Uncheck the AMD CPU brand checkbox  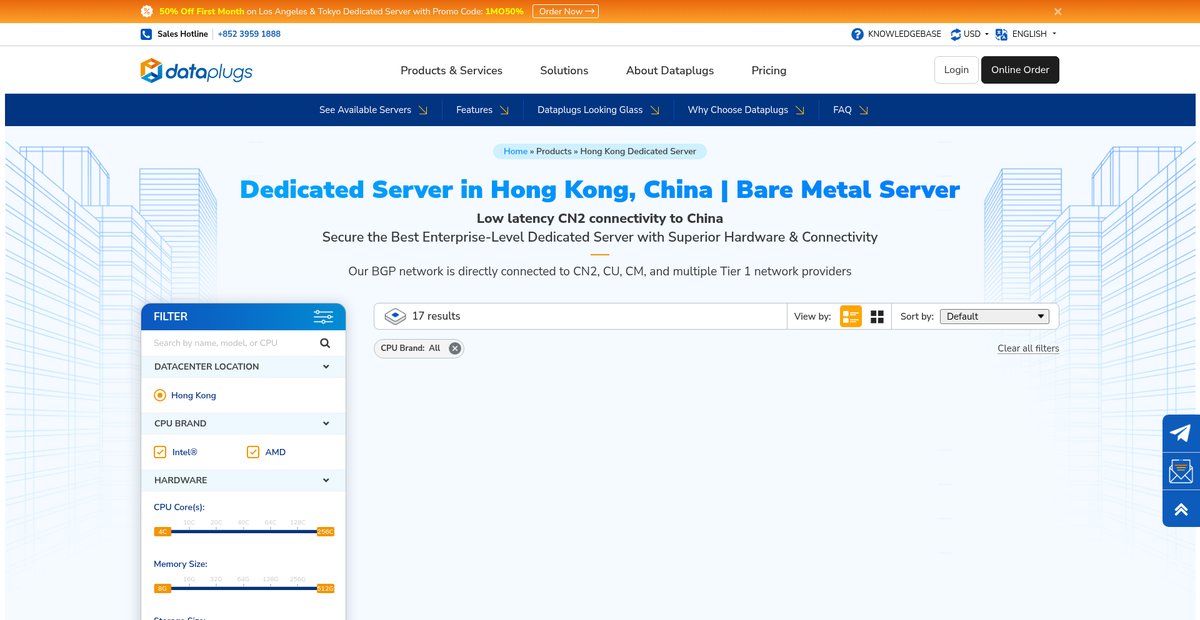click(253, 452)
